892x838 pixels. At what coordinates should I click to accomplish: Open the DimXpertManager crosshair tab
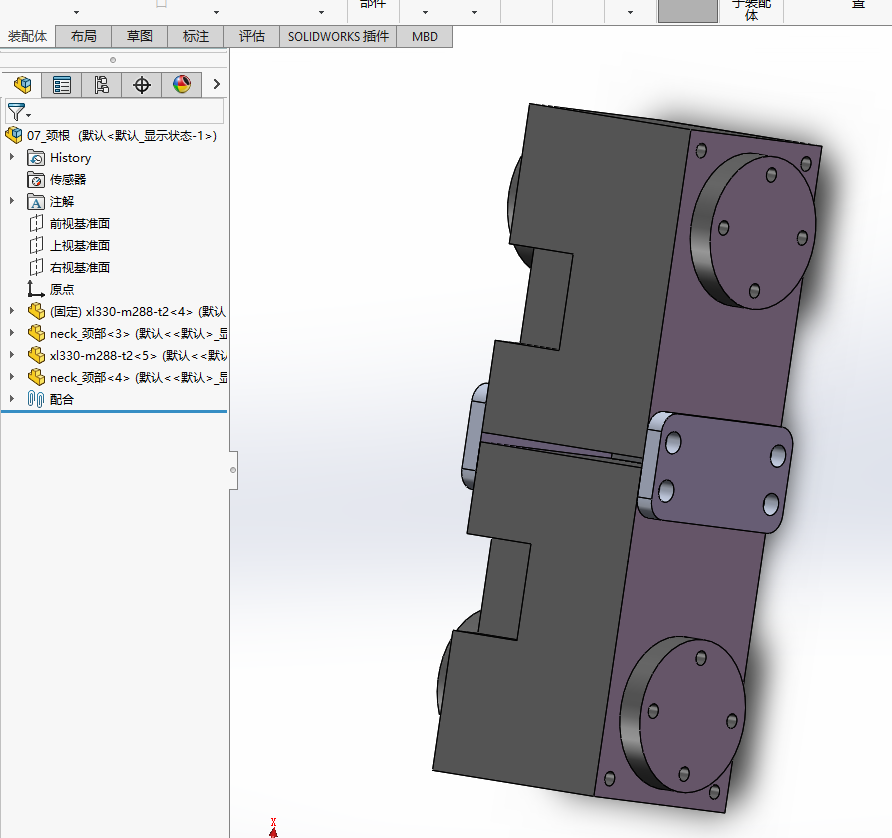tap(141, 85)
